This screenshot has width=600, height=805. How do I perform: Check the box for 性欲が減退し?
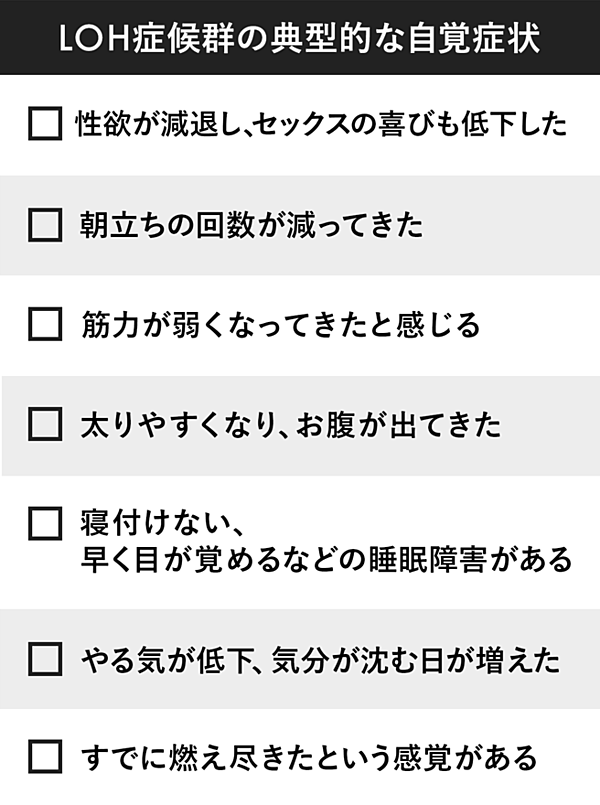pyautogui.click(x=45, y=124)
